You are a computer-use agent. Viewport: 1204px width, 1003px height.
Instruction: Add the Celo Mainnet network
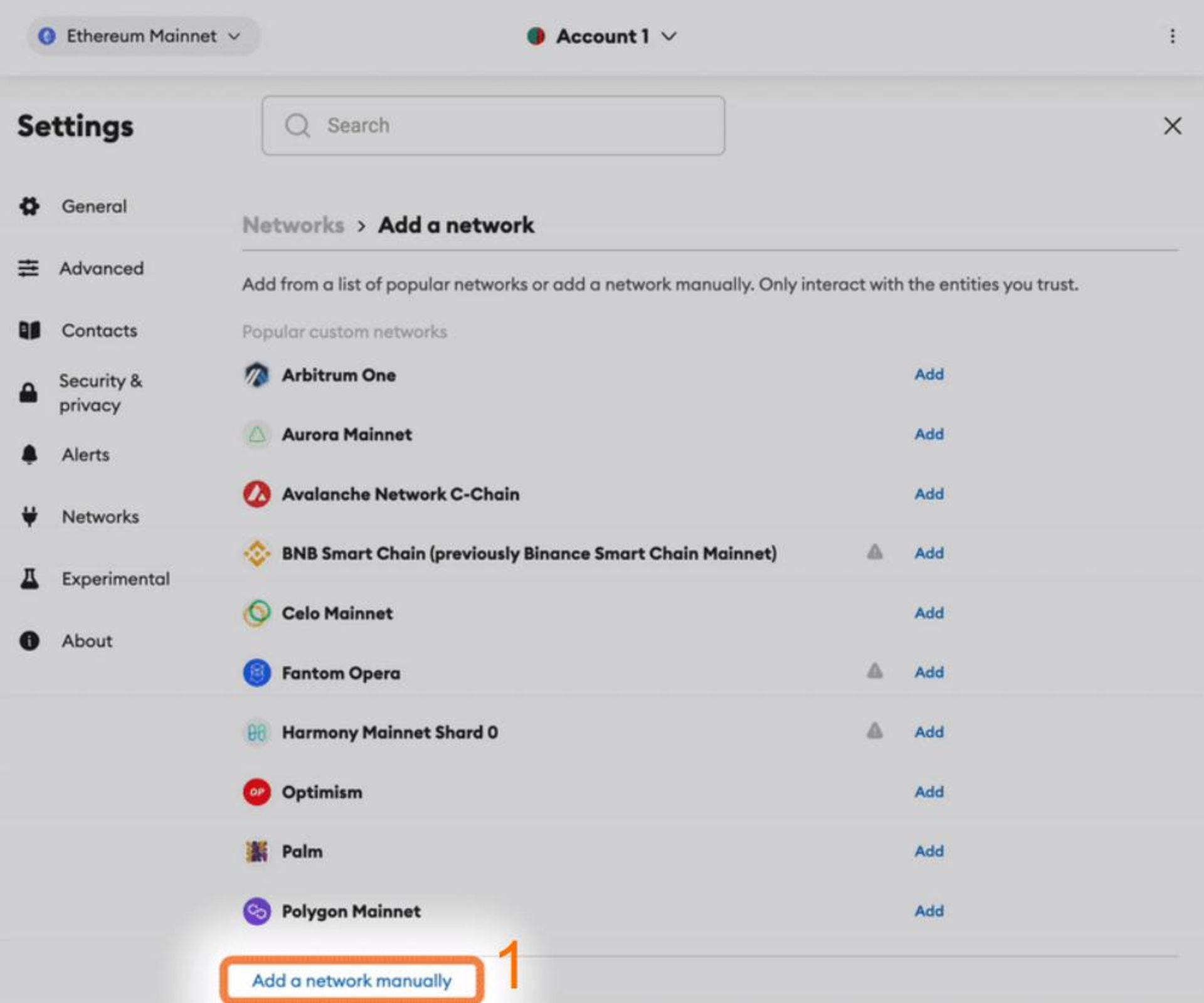click(x=929, y=613)
